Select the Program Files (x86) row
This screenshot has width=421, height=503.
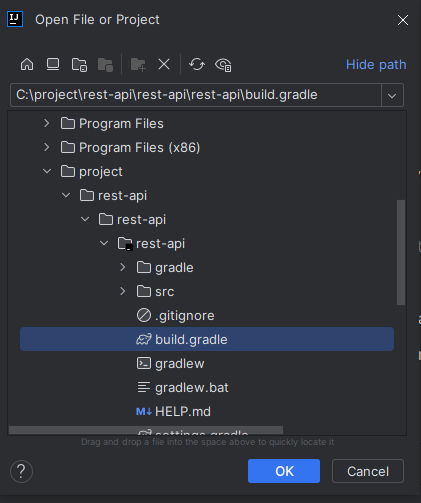(207, 148)
